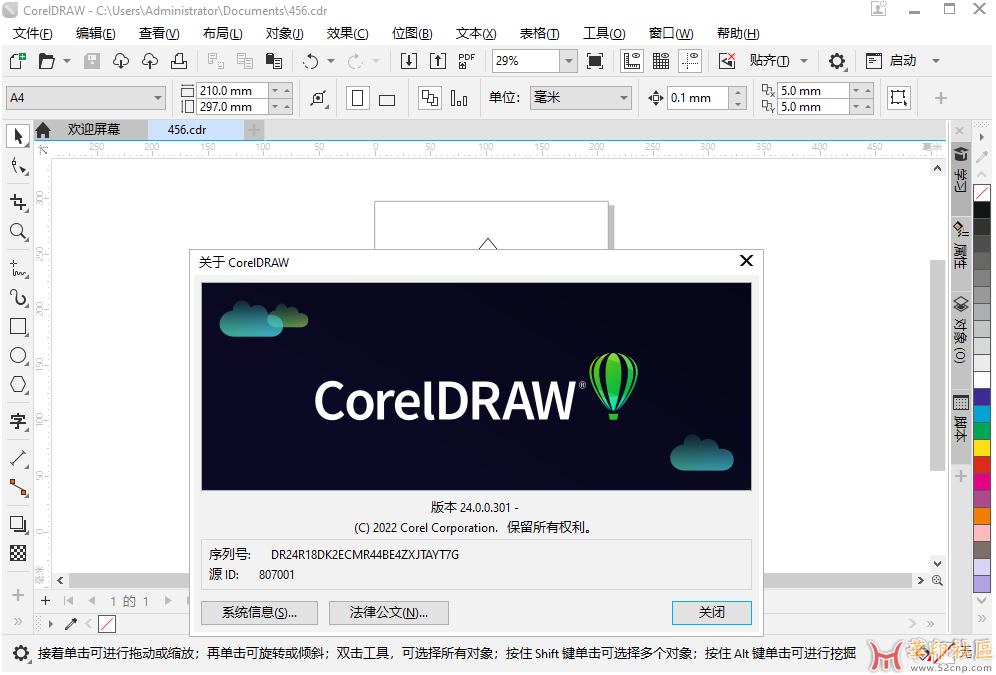This screenshot has height=675, width=996.
Task: Choose the Rectangle tool
Action: [18, 326]
